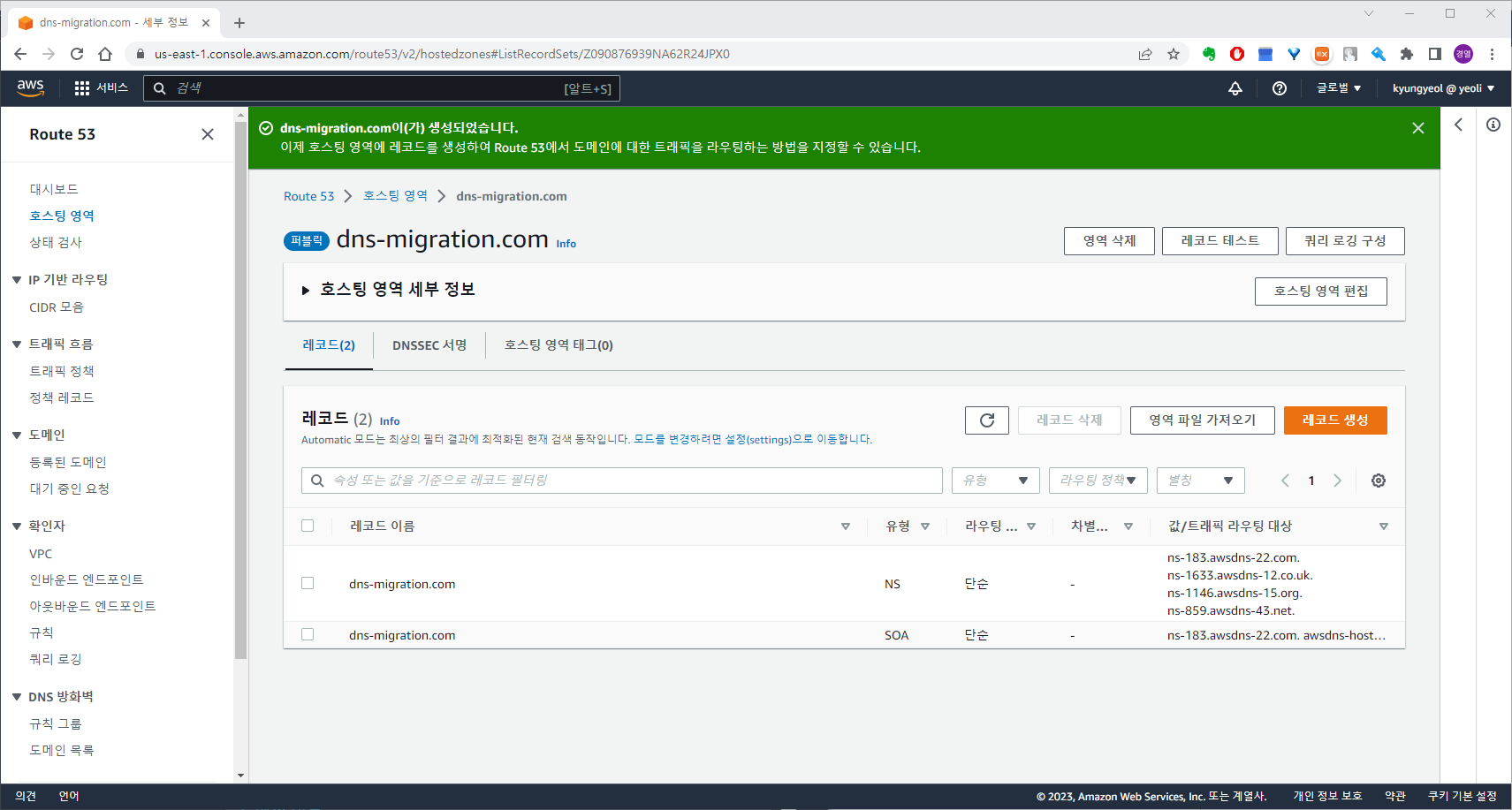Viewport: 1512px width, 810px height.
Task: Switch to the DNSSEC 서명 tab
Action: point(429,345)
